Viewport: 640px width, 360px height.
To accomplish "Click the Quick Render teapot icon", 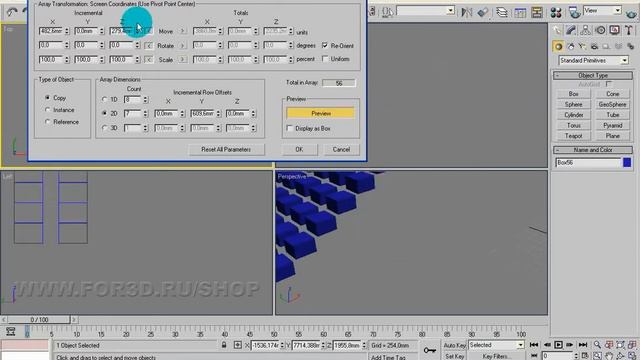I will coord(632,13).
